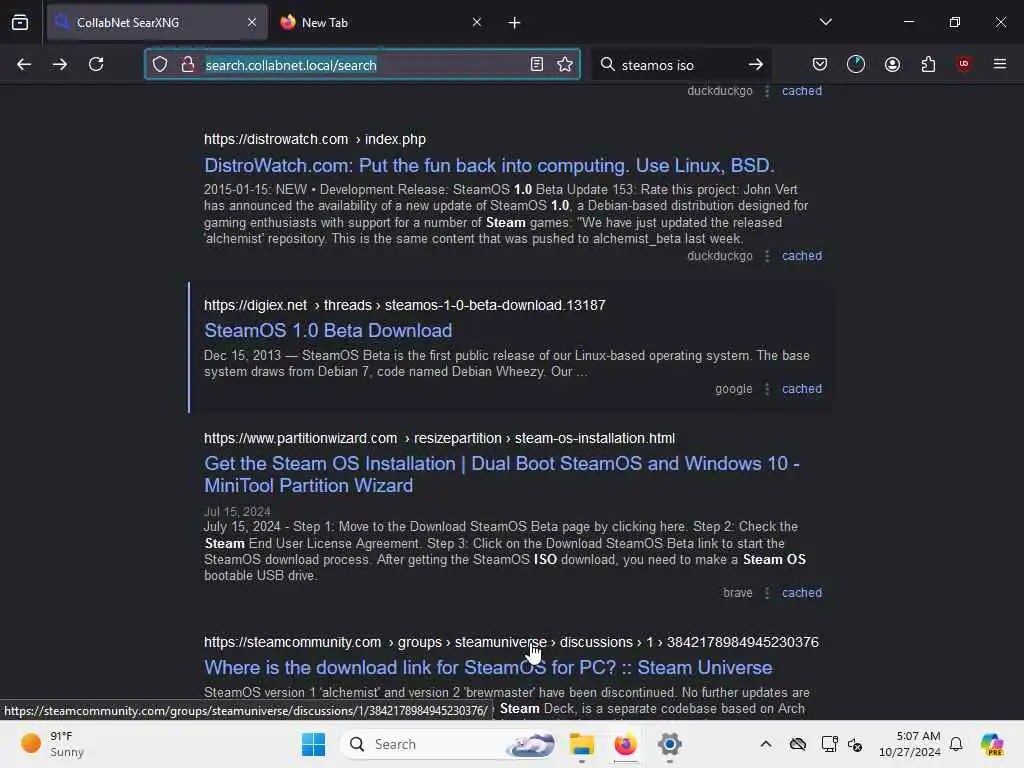Go back using the back arrow

click(24, 64)
